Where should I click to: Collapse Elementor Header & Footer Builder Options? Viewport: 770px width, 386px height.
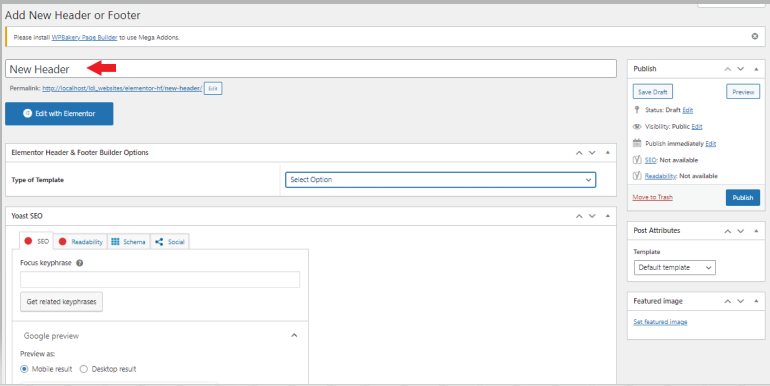[607, 153]
